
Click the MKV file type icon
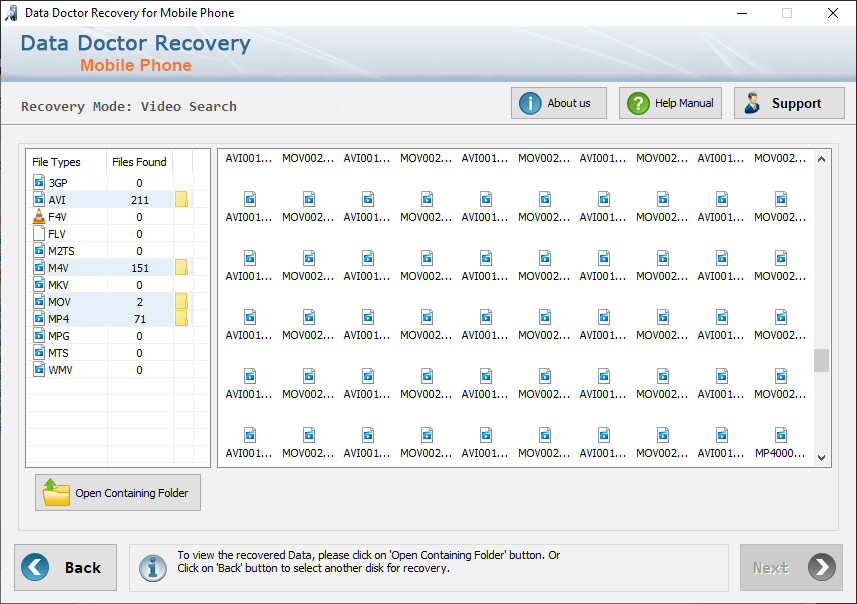click(x=39, y=284)
